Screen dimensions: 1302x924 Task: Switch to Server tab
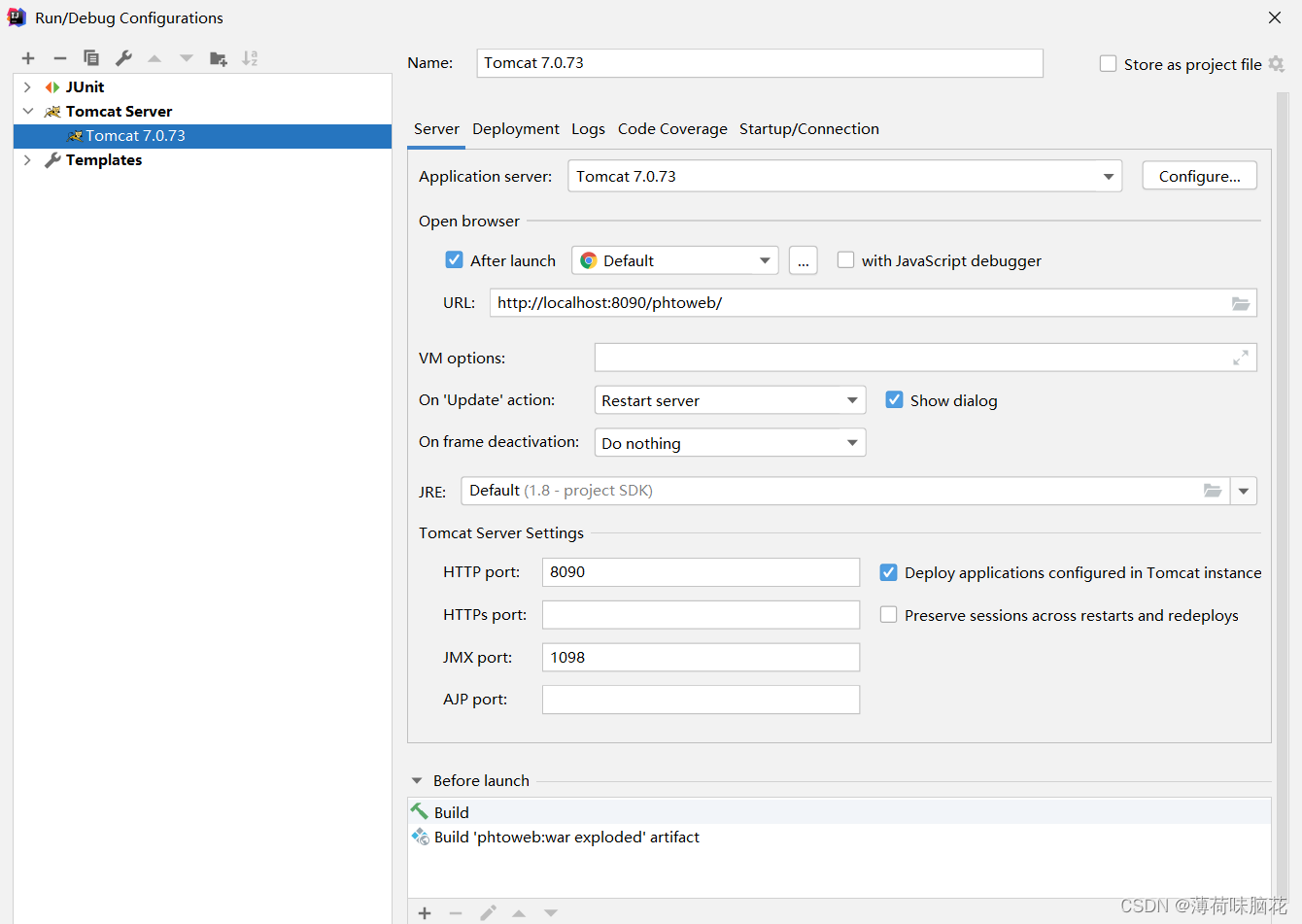pos(436,129)
